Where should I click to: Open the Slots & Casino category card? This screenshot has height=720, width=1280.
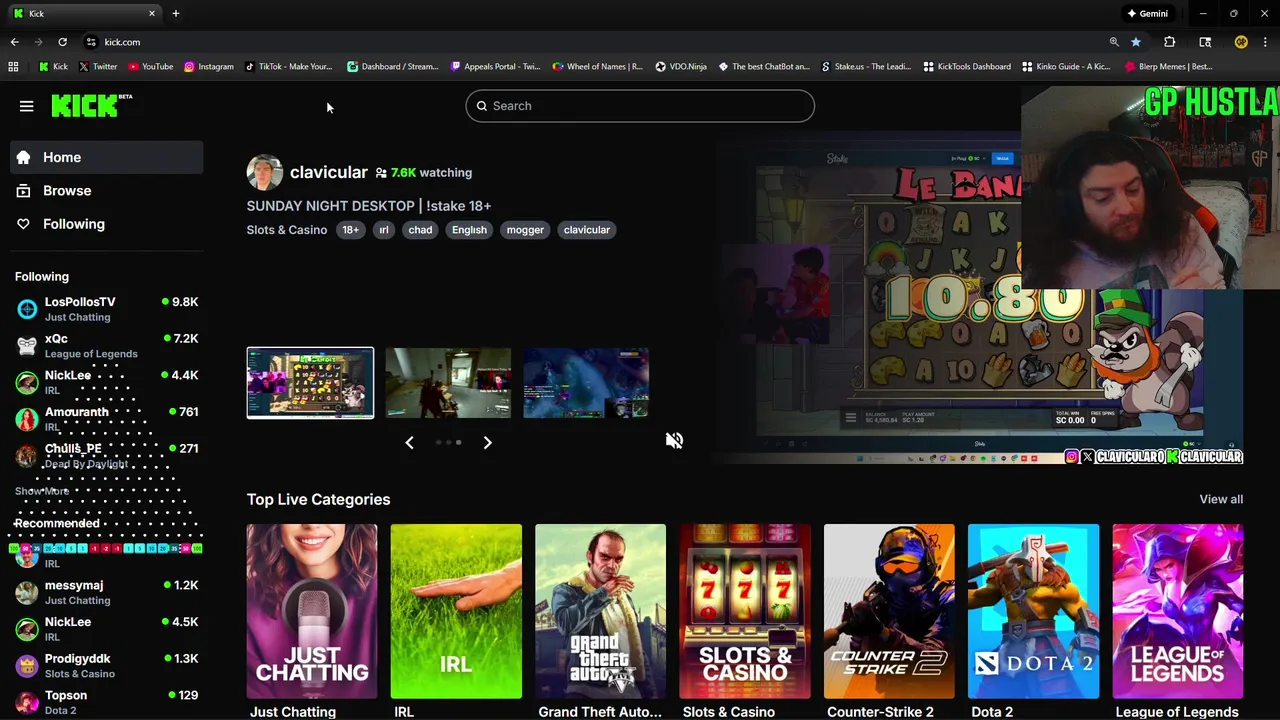[x=745, y=611]
